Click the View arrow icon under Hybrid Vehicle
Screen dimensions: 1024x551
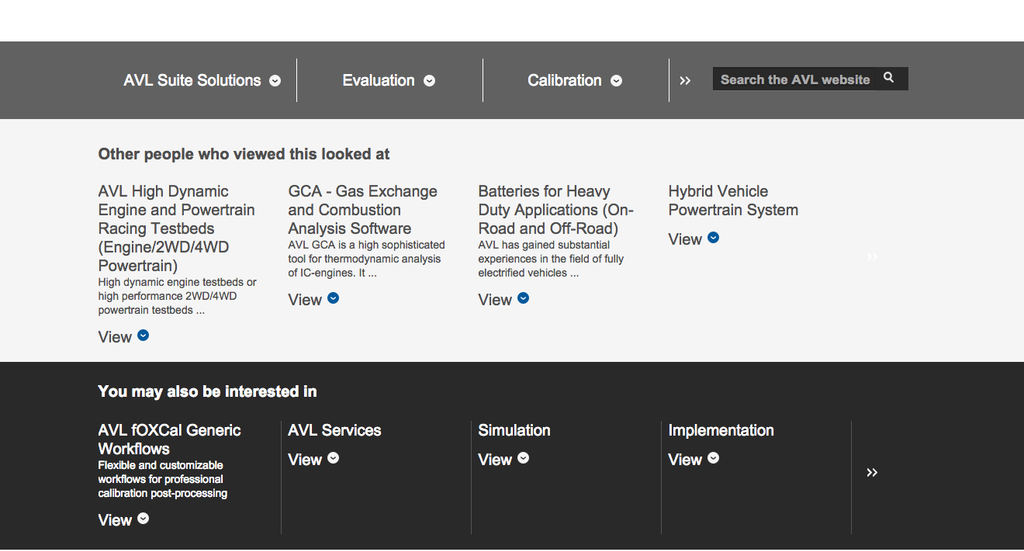[713, 238]
